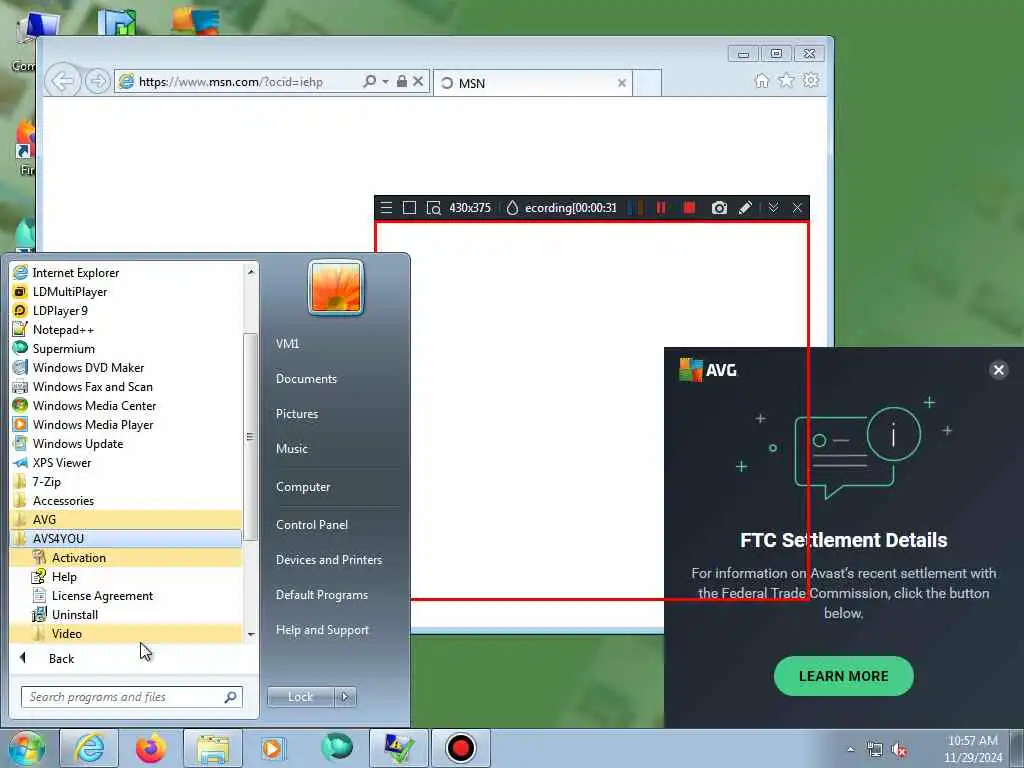Take a screenshot with the camera icon
1024x768 pixels.
tap(719, 208)
